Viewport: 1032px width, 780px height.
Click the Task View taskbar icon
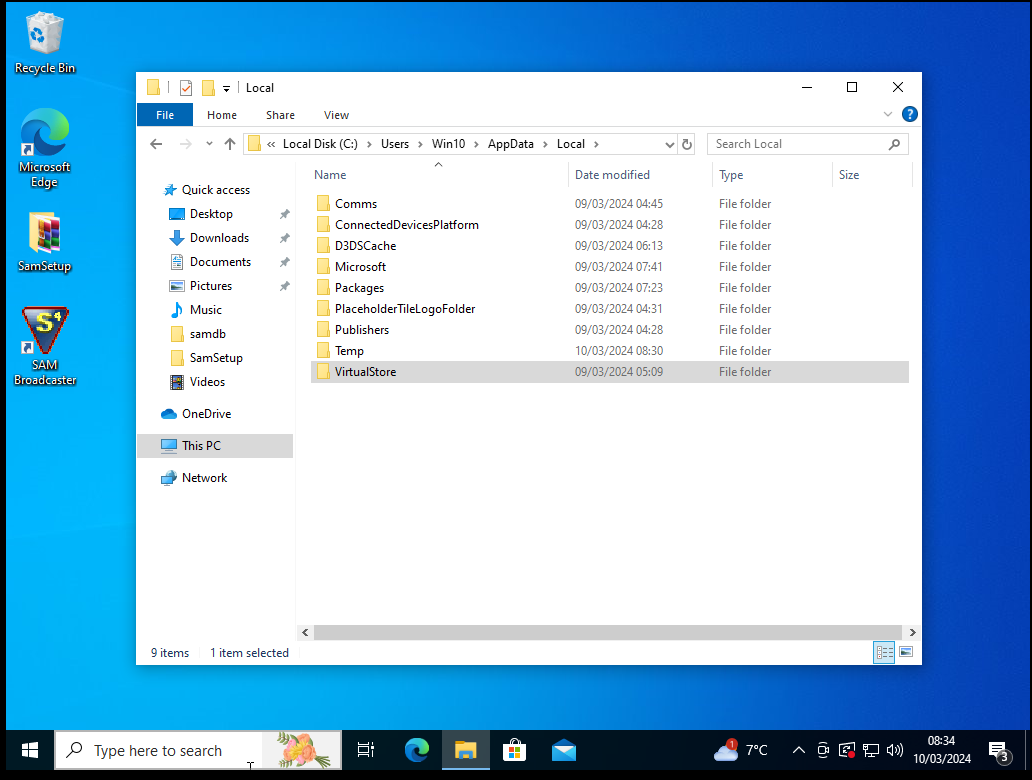click(366, 749)
